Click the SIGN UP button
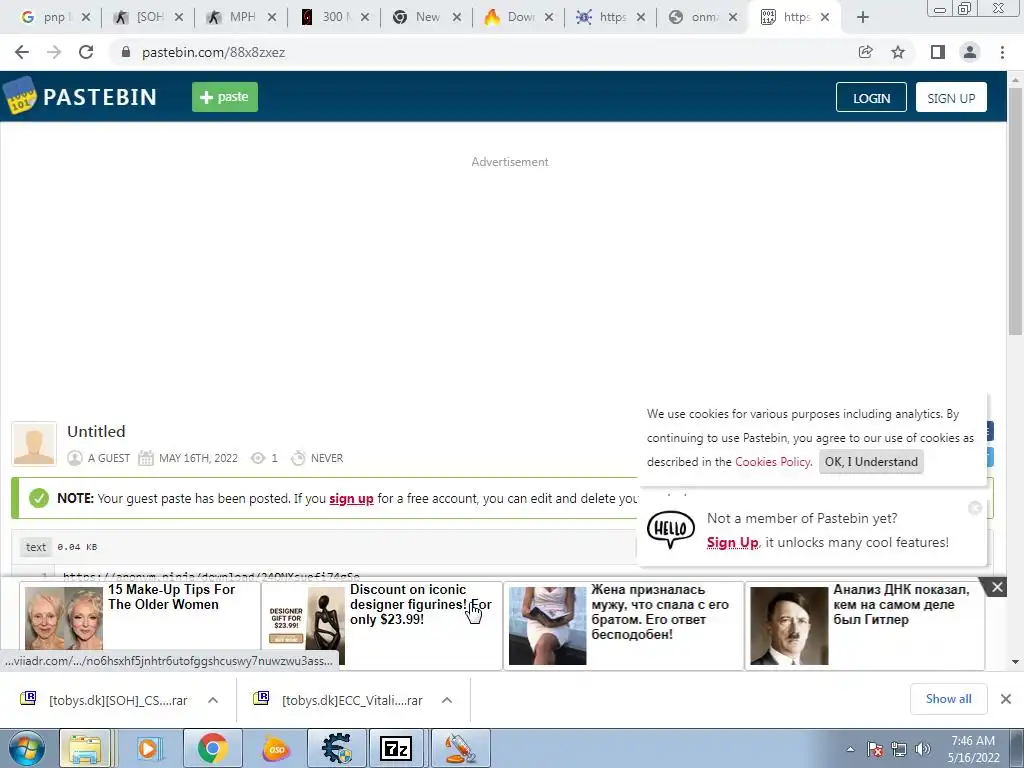This screenshot has height=768, width=1024. pyautogui.click(x=951, y=97)
